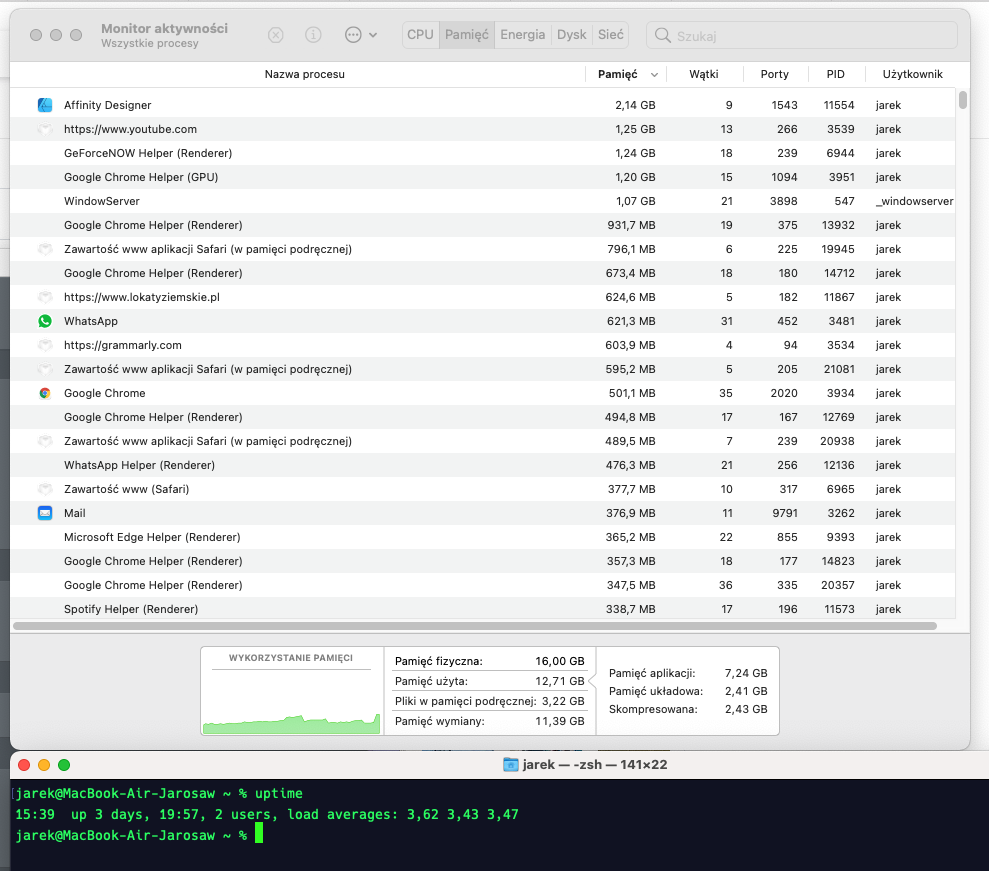The image size is (989, 871).
Task: Select the WhatsApp Helper (Renderer) row
Action: 483,465
